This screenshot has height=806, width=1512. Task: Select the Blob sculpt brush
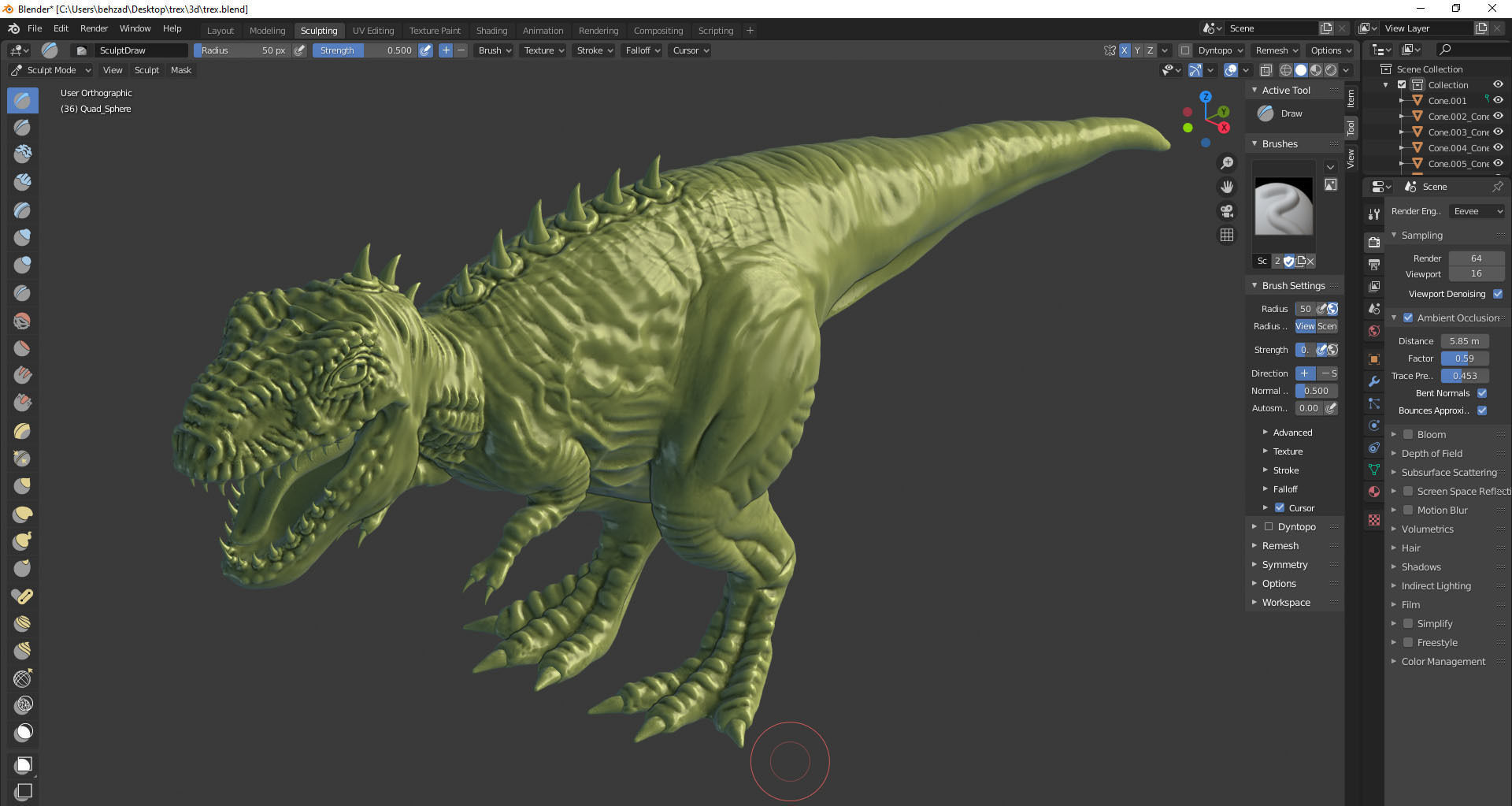tap(23, 265)
